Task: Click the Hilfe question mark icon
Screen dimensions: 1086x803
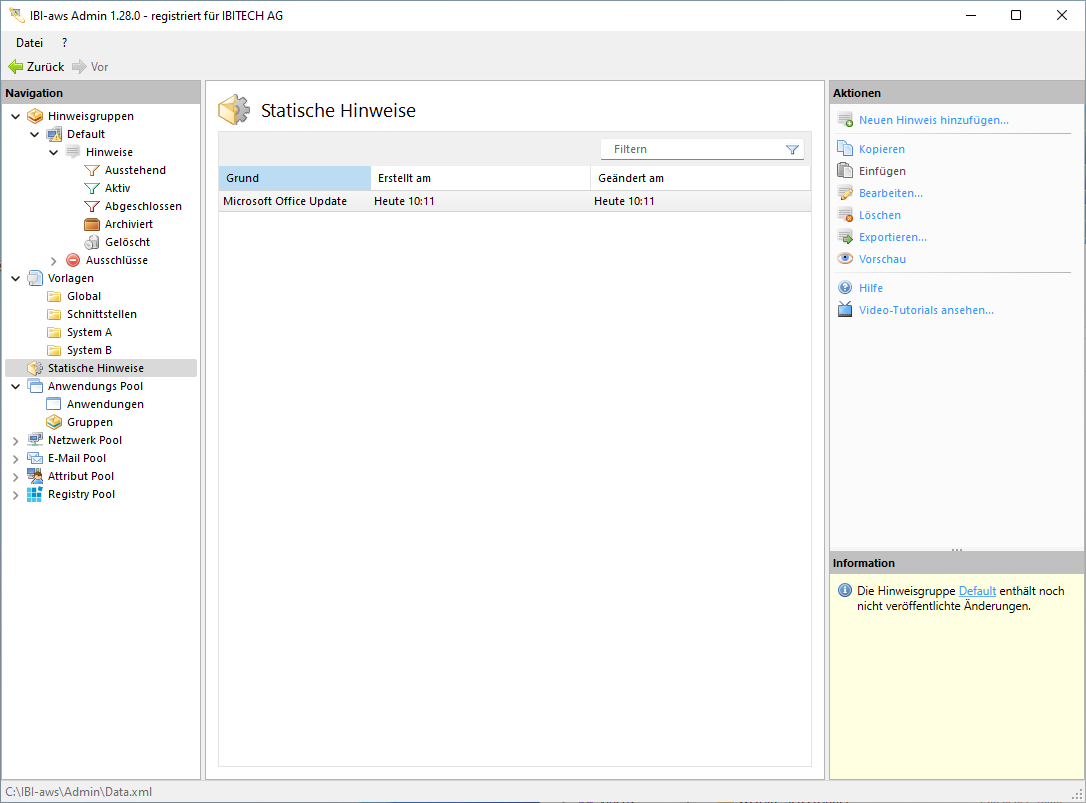Action: click(x=845, y=288)
